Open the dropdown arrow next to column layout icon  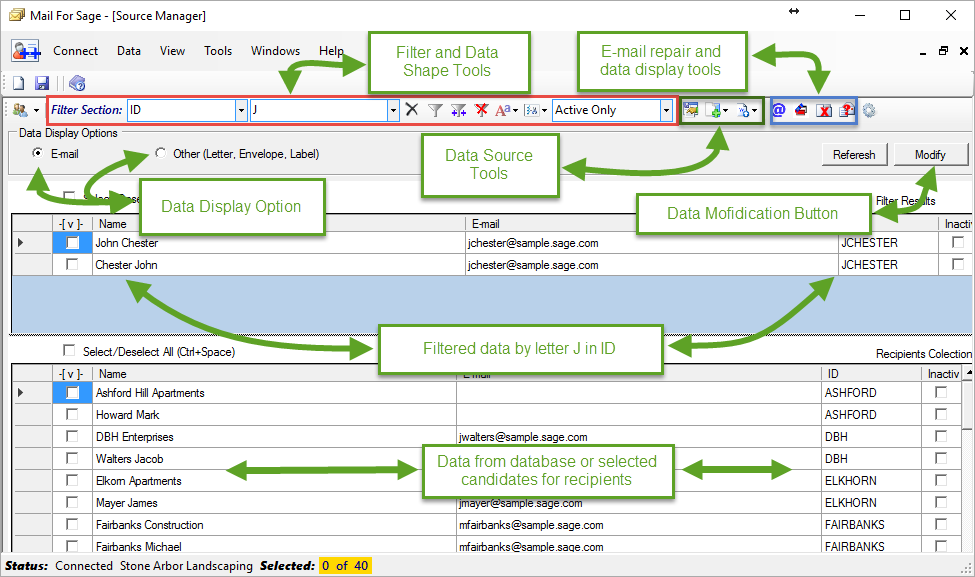[544, 111]
